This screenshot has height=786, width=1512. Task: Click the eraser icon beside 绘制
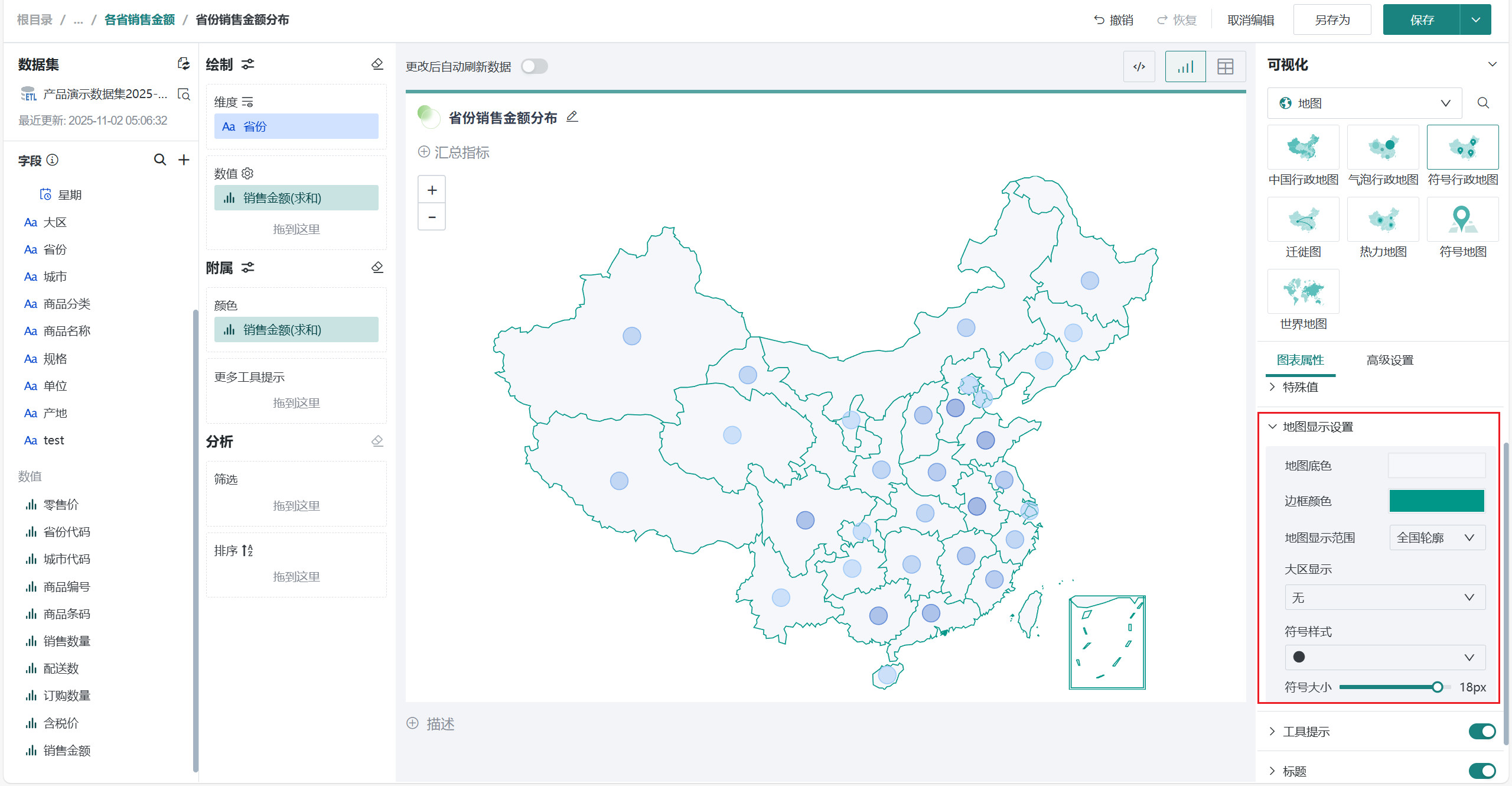(377, 64)
